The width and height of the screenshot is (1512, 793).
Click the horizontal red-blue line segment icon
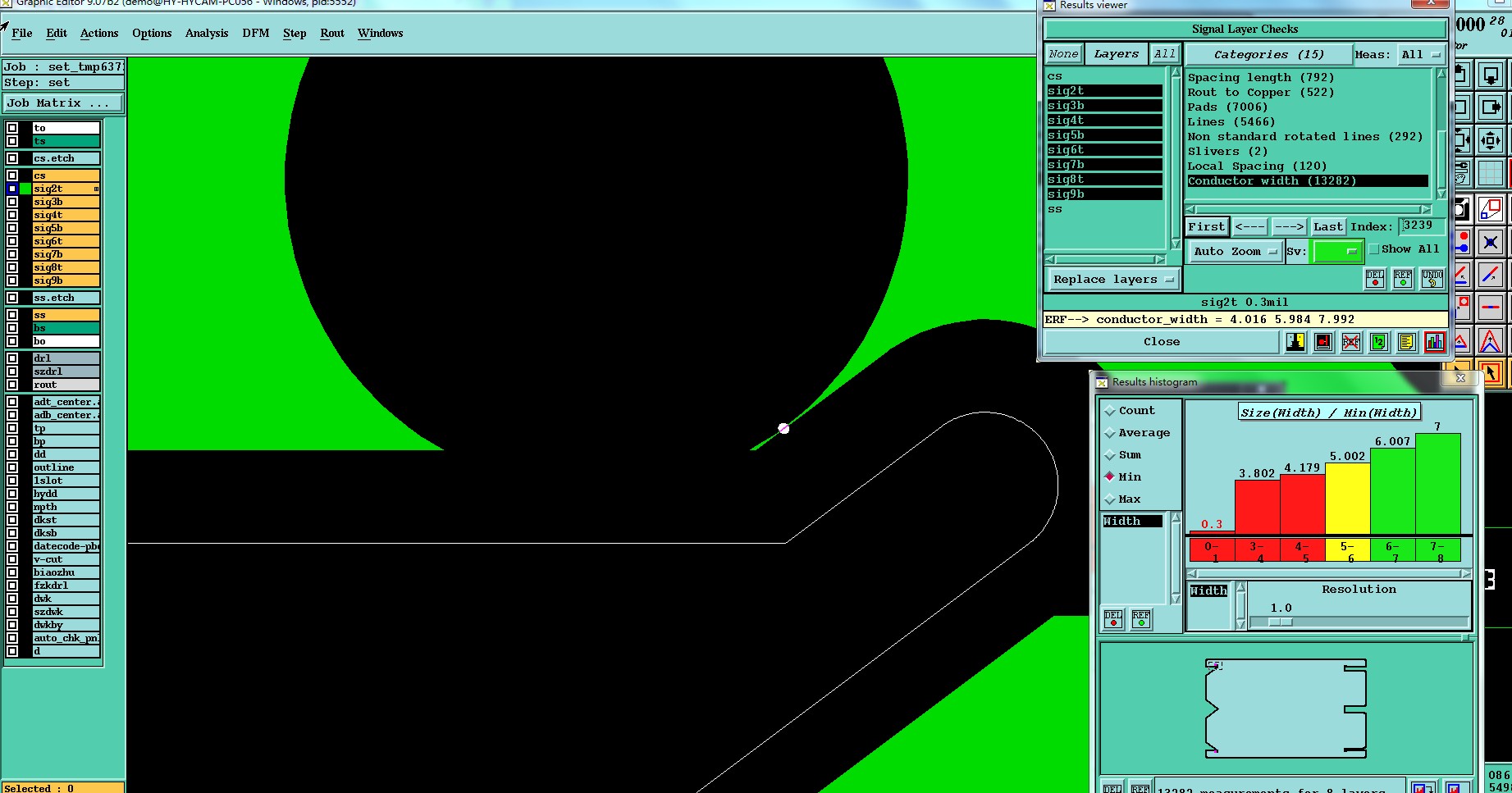[x=1491, y=308]
